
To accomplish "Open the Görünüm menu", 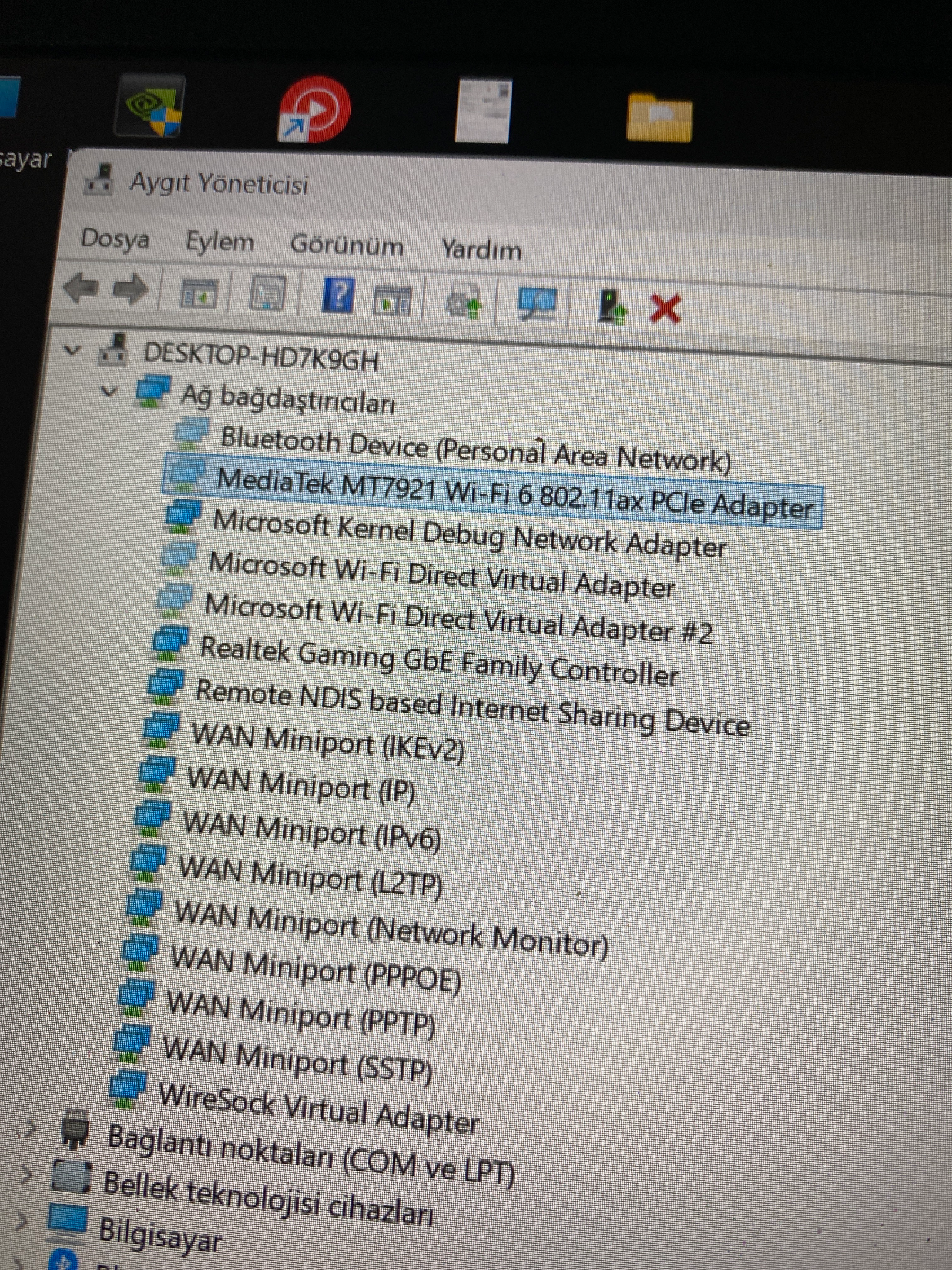I will (x=347, y=245).
